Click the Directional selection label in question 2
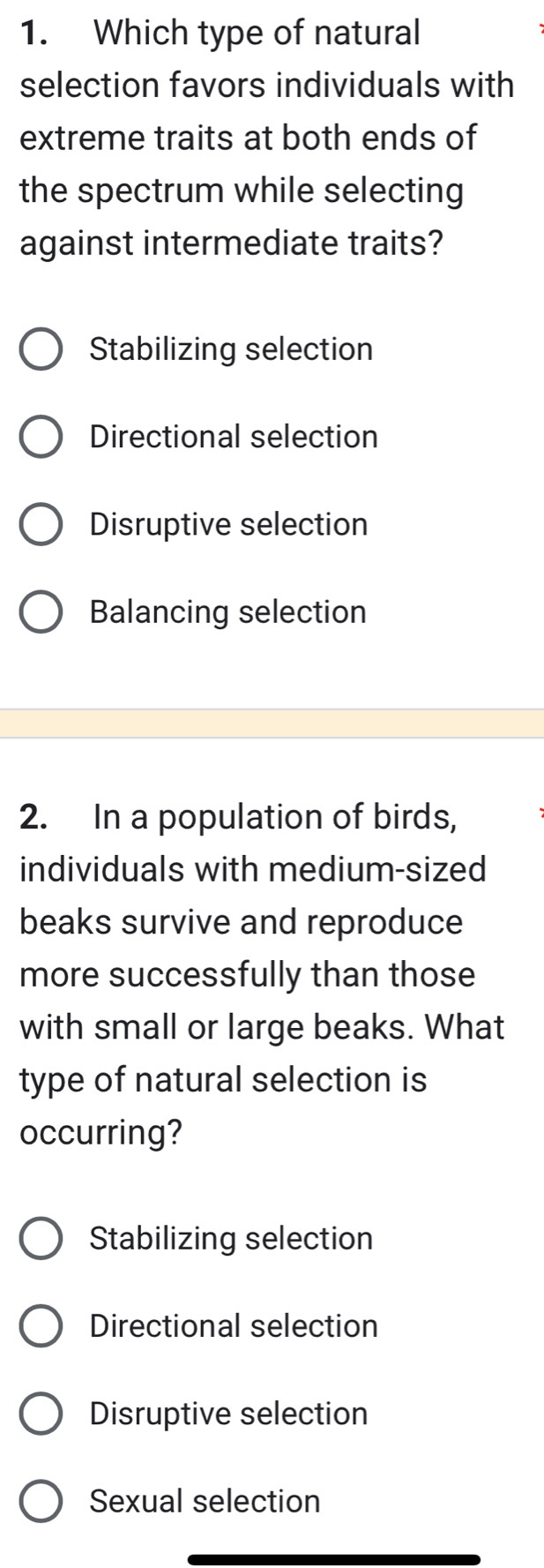Viewport: 544px width, 1568px height. tap(235, 1325)
